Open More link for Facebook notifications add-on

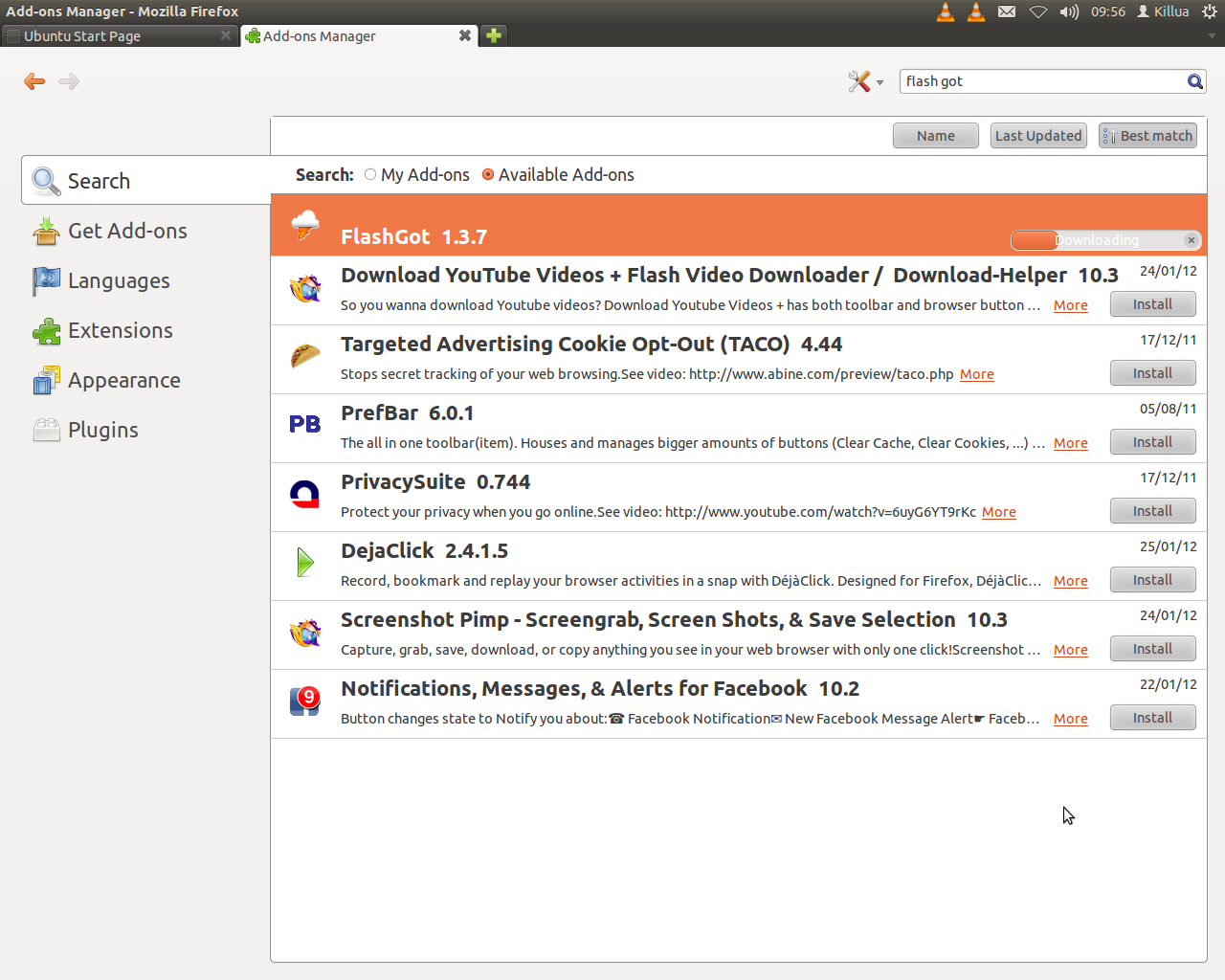tap(1071, 719)
